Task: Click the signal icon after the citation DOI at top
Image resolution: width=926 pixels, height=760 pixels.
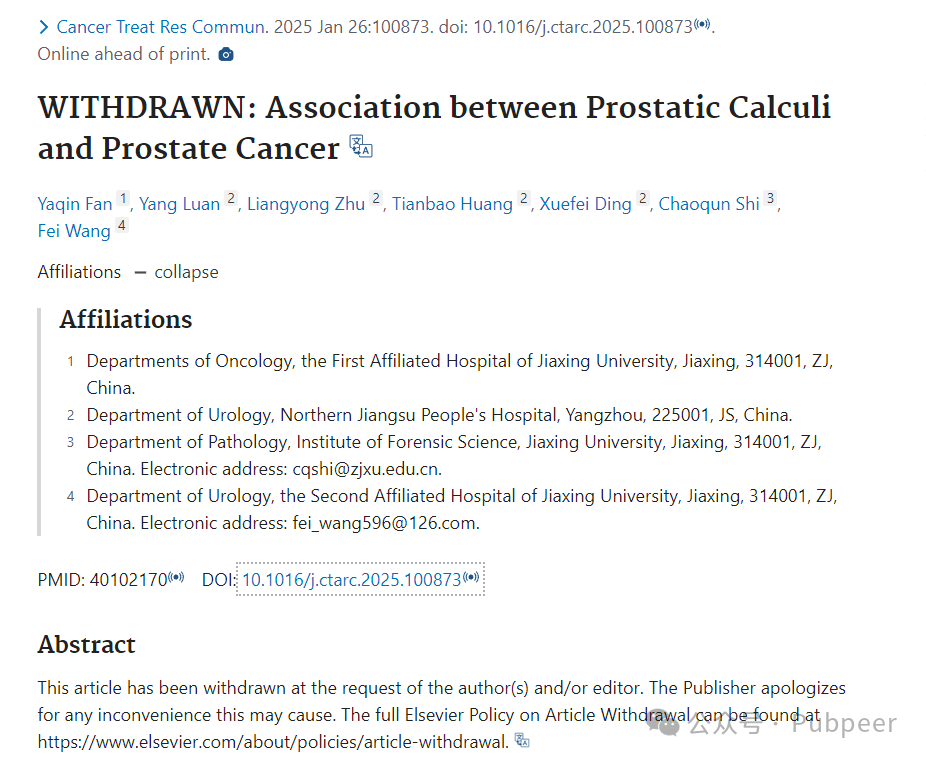Action: (702, 24)
